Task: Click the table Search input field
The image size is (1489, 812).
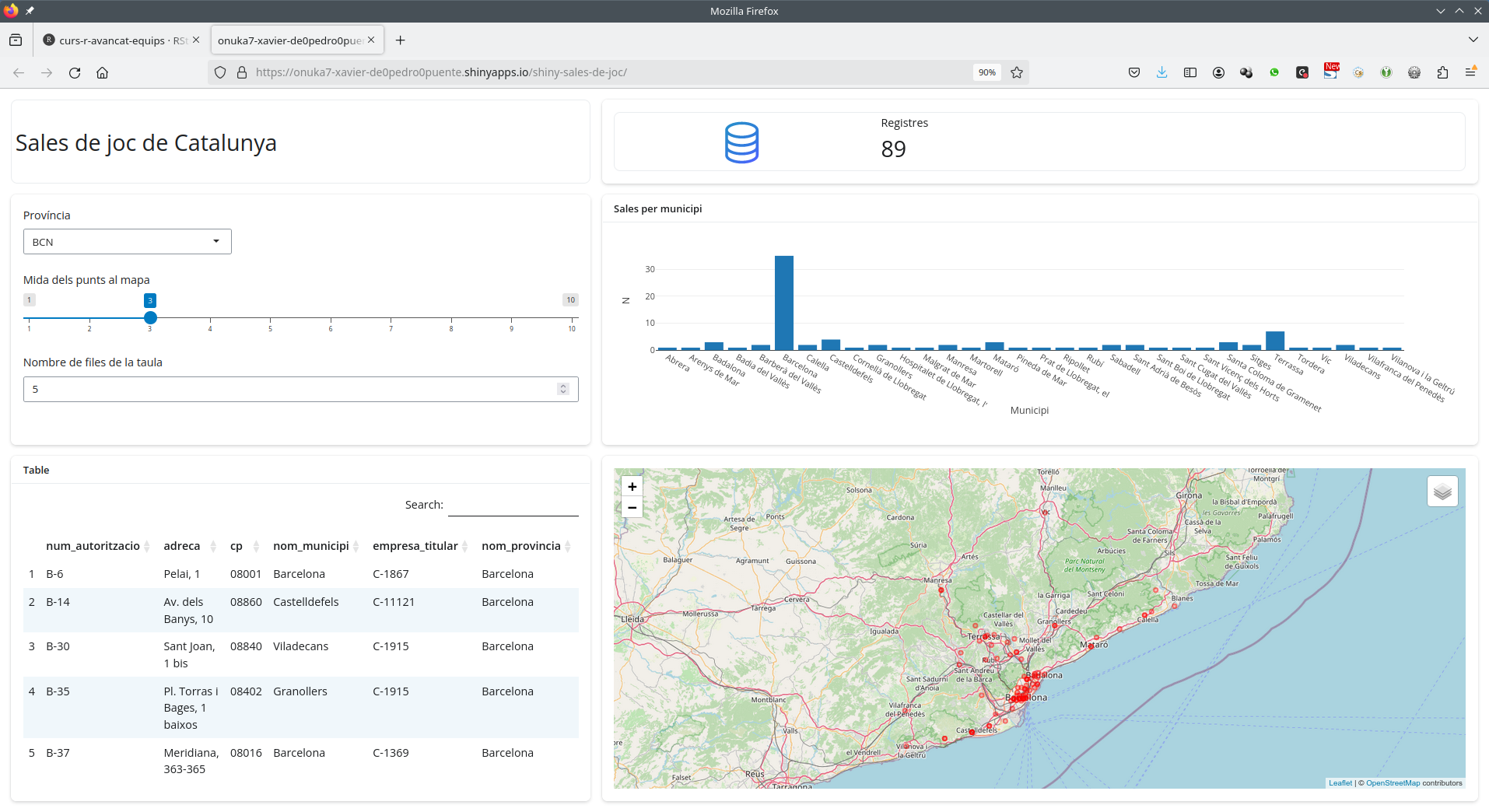Action: [x=513, y=505]
